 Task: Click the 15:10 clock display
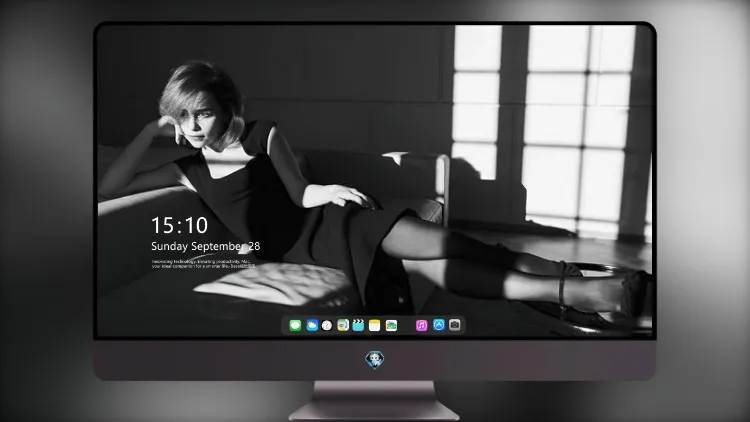(179, 225)
